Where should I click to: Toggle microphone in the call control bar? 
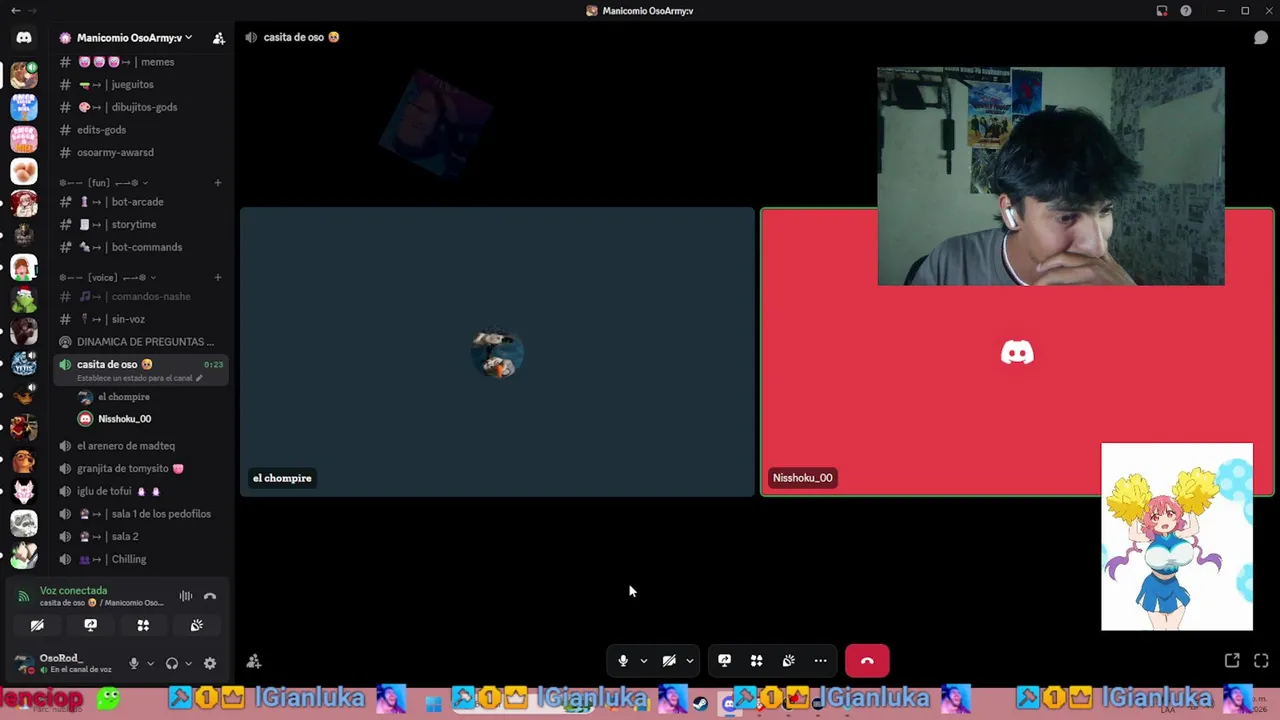click(x=623, y=661)
